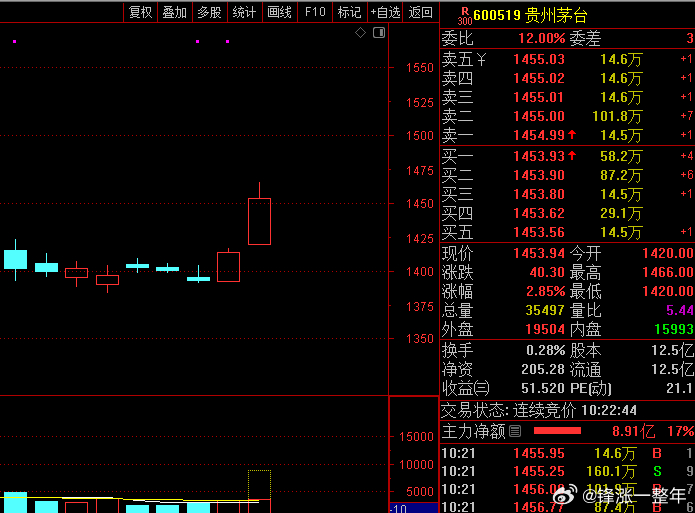The image size is (695, 513).
Task: Click the 内盘 value 15993
Action: [x=674, y=329]
